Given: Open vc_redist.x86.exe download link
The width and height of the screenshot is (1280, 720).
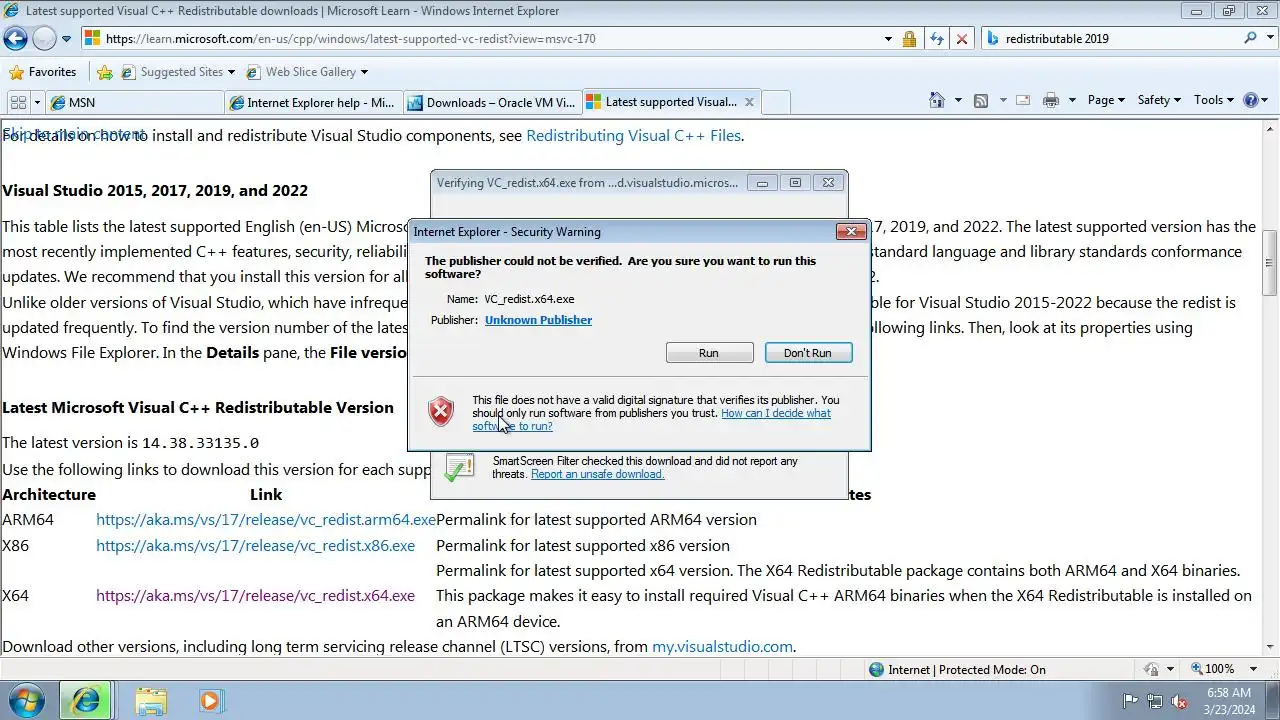Looking at the screenshot, I should coord(255,546).
